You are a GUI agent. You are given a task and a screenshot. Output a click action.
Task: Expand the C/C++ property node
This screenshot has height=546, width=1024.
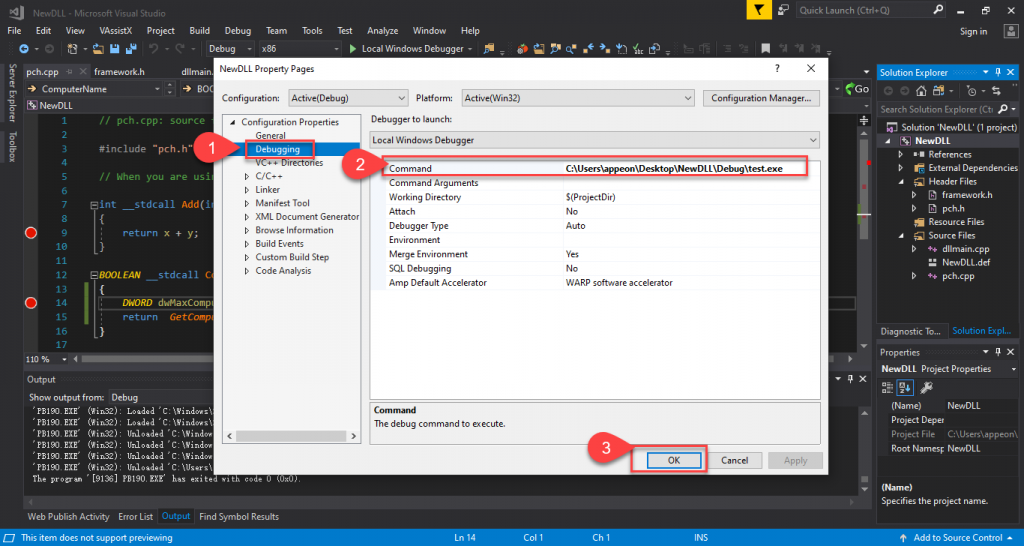click(247, 176)
